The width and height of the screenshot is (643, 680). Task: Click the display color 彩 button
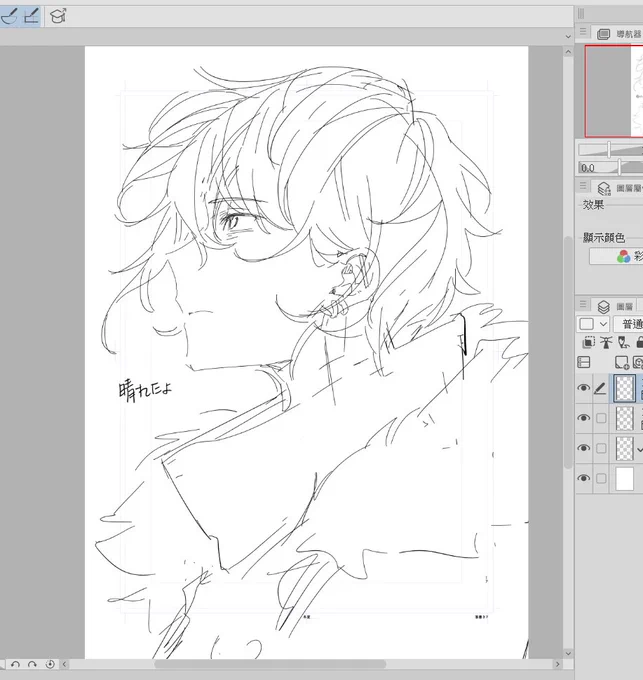tap(616, 256)
